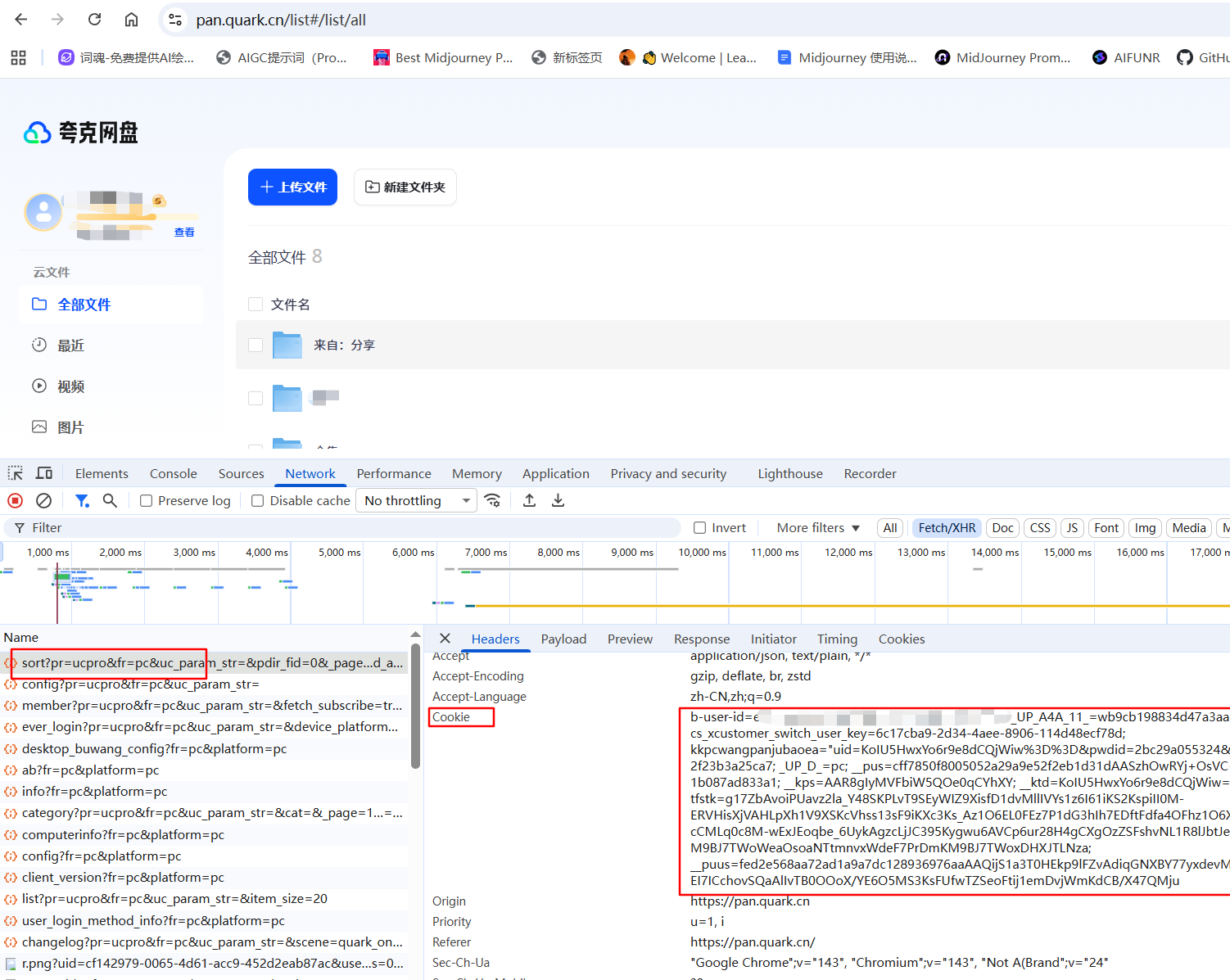Close the request details panel
The image size is (1230, 980).
[445, 639]
